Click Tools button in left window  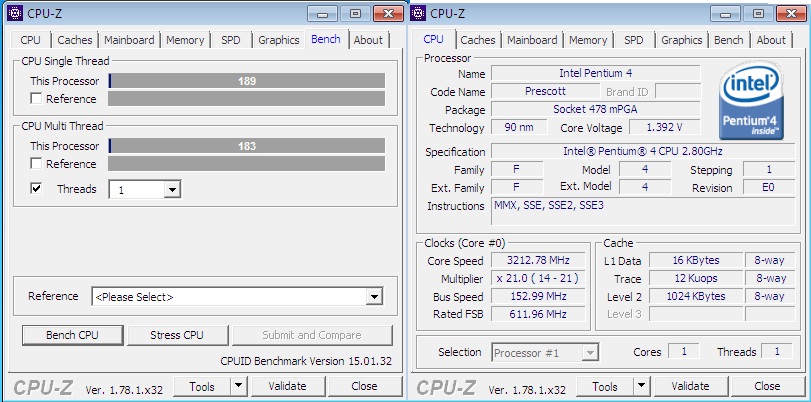(x=202, y=385)
